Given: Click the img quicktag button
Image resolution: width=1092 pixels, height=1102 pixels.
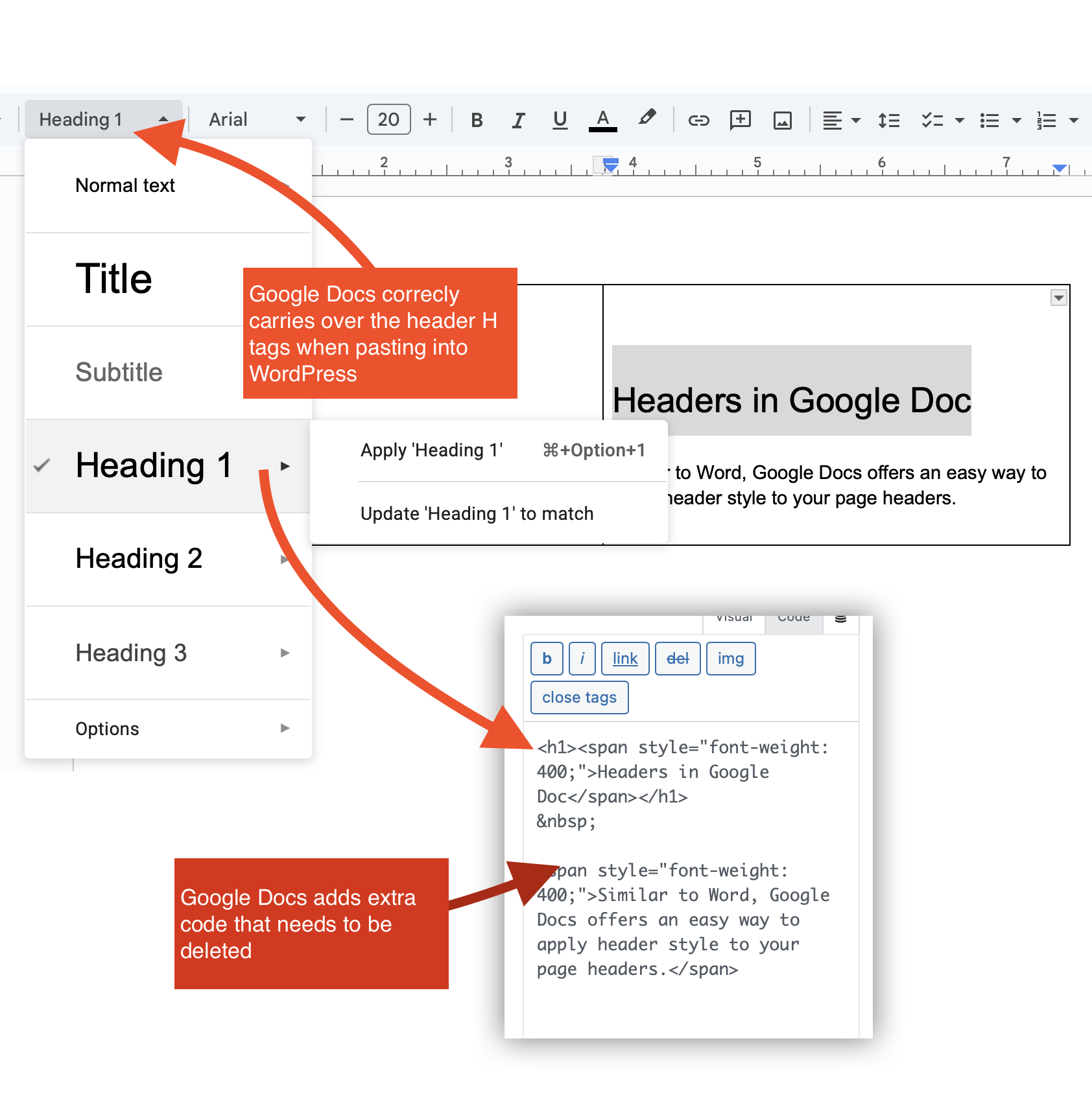Looking at the screenshot, I should tap(731, 659).
